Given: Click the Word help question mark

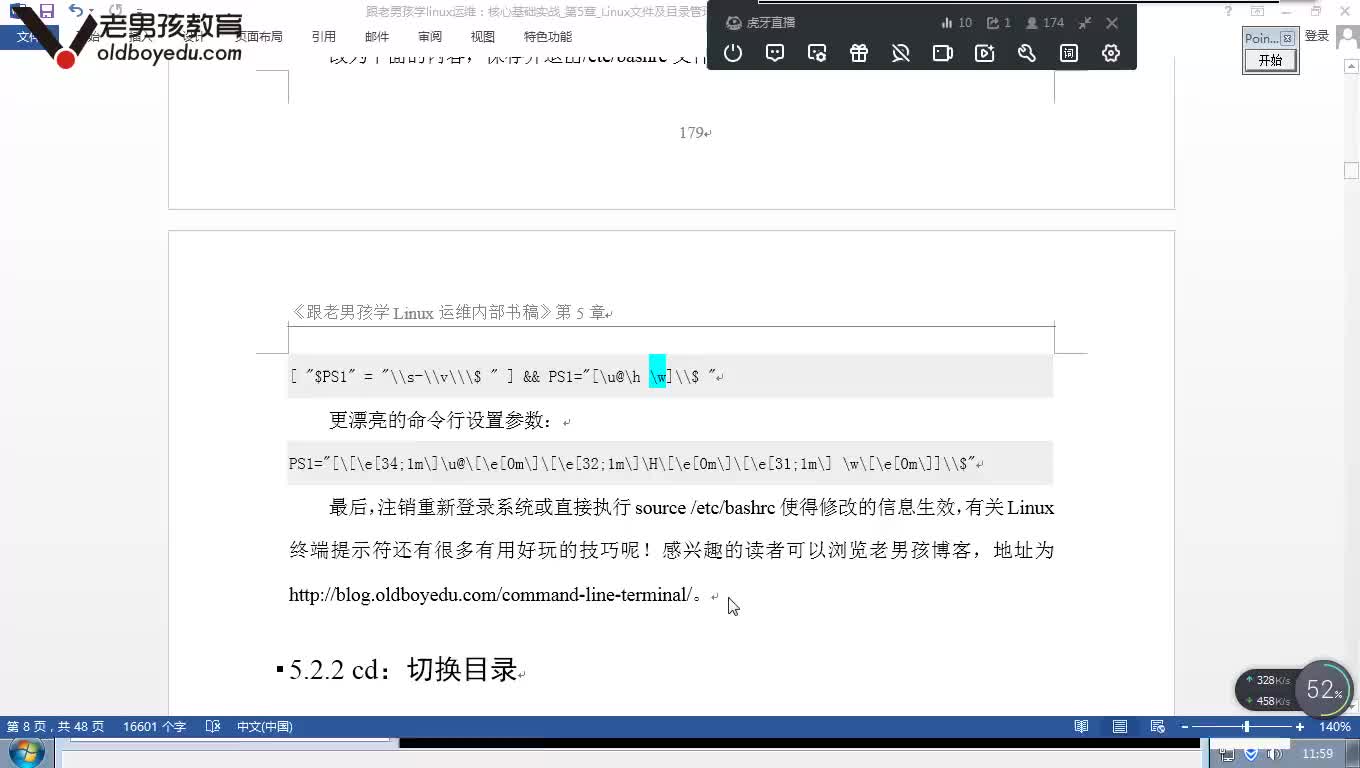Looking at the screenshot, I should coord(1229,11).
